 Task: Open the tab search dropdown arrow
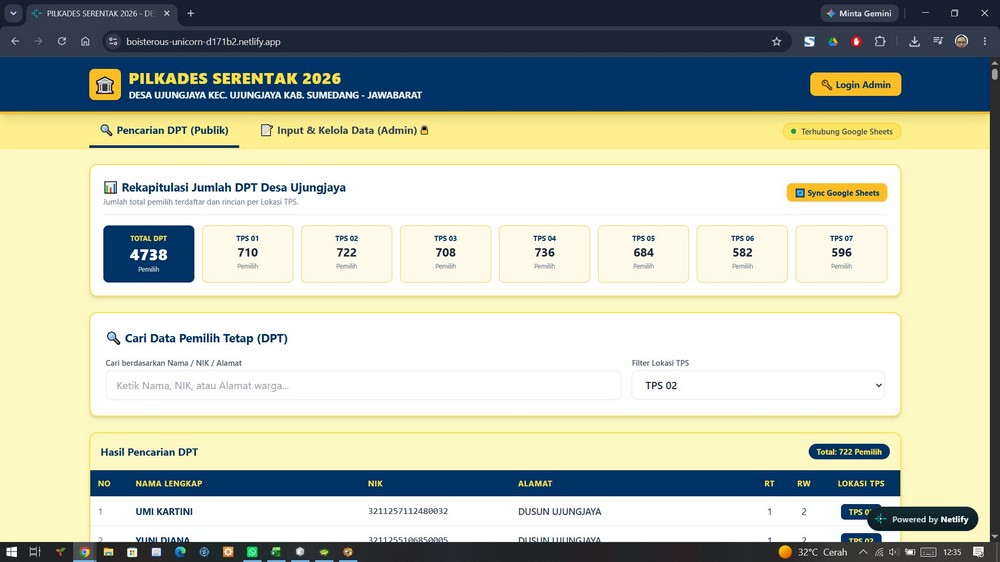pos(13,13)
